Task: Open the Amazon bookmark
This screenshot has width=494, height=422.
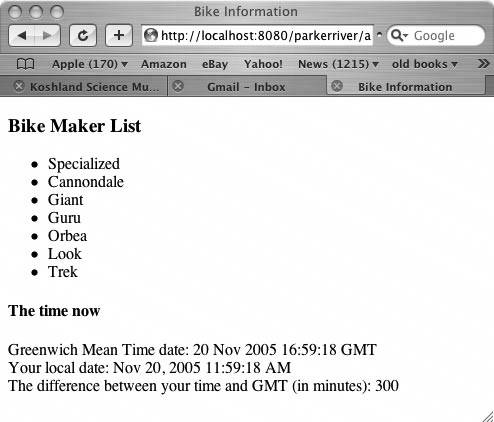Action: (x=164, y=64)
